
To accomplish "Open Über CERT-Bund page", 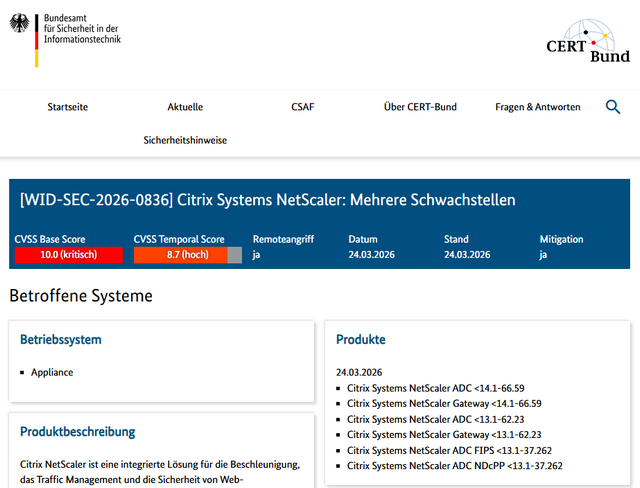I will 420,107.
